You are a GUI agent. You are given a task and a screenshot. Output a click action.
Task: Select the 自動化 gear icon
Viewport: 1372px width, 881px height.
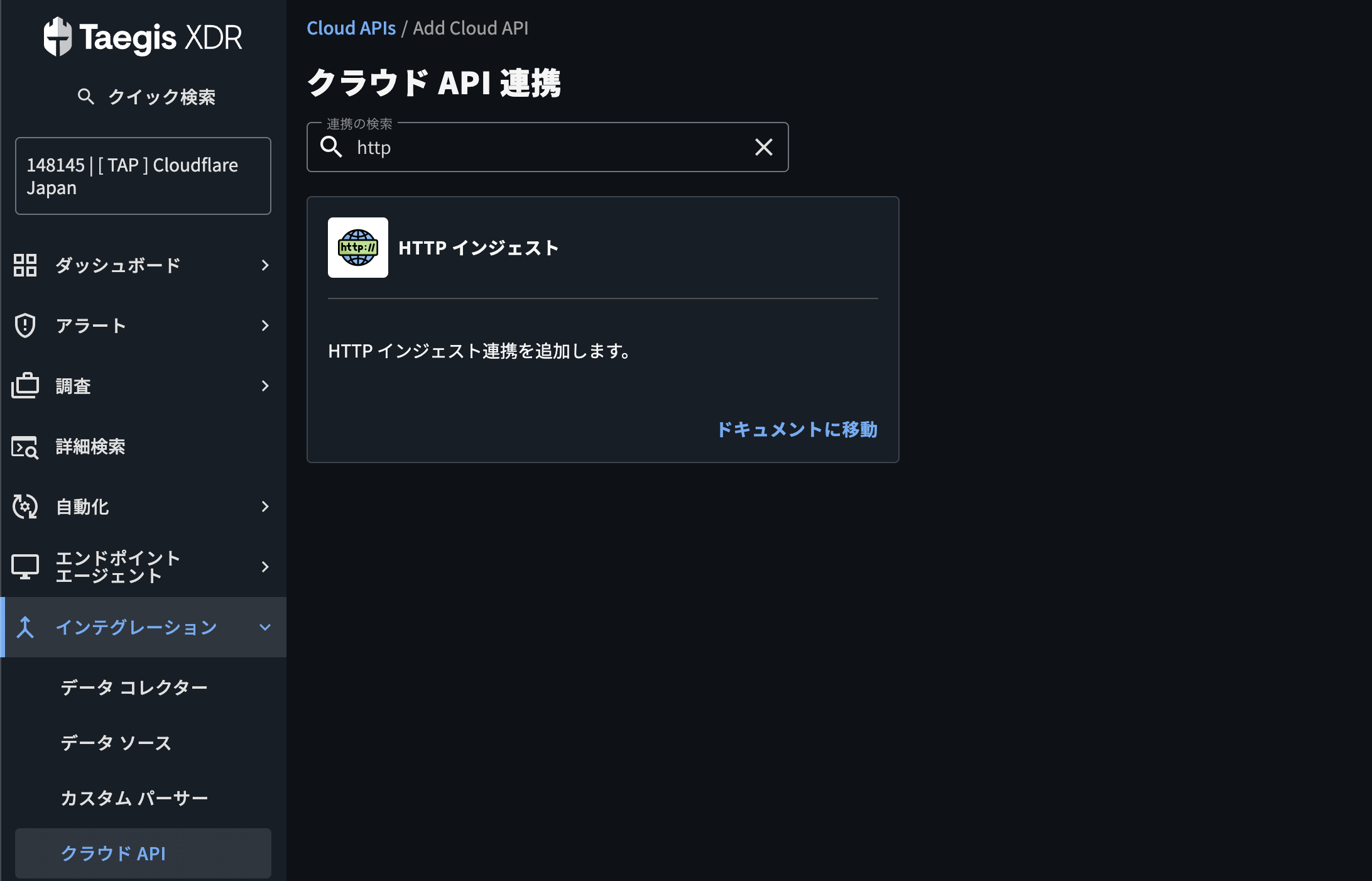(x=26, y=506)
